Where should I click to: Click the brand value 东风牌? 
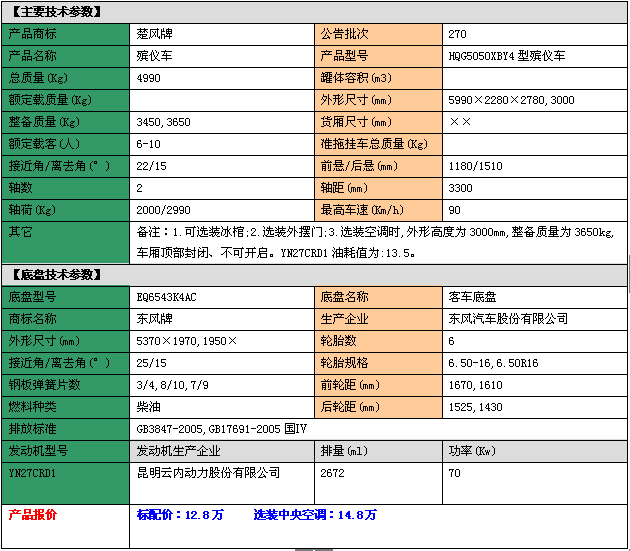pyautogui.click(x=154, y=319)
